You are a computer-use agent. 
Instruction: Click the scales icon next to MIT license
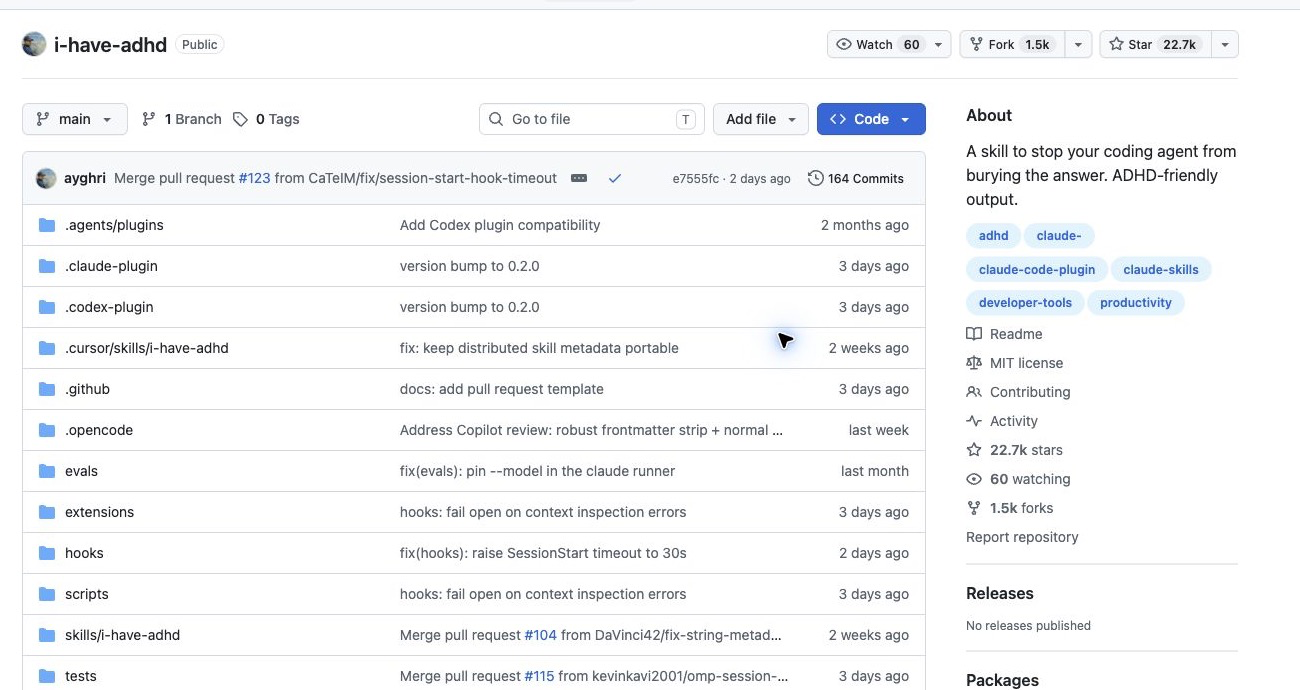974,363
